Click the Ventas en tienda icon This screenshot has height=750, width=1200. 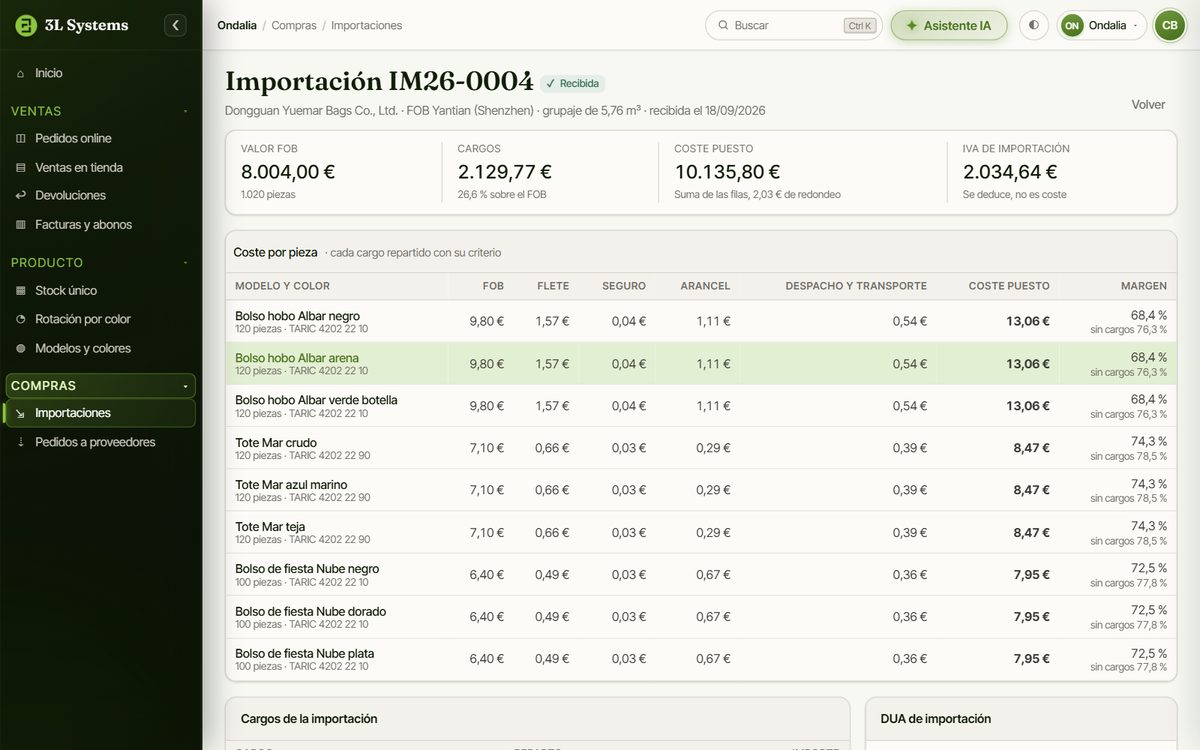point(21,167)
